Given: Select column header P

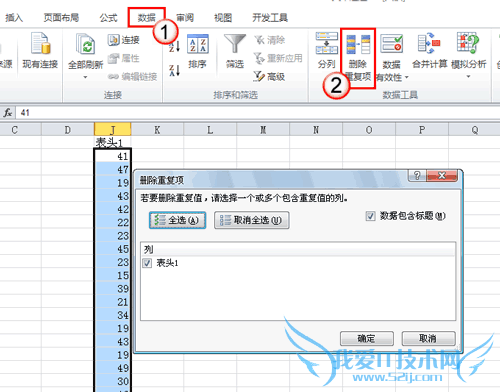Looking at the screenshot, I should pyautogui.click(x=422, y=129).
